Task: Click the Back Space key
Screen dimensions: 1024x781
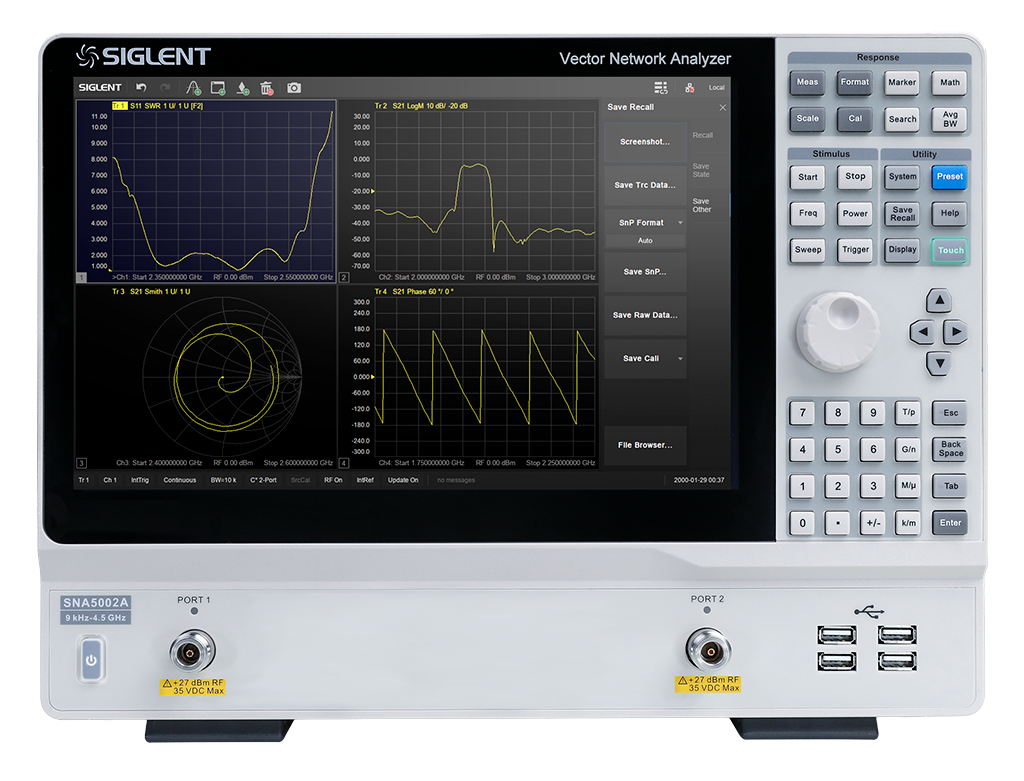Action: pos(950,449)
